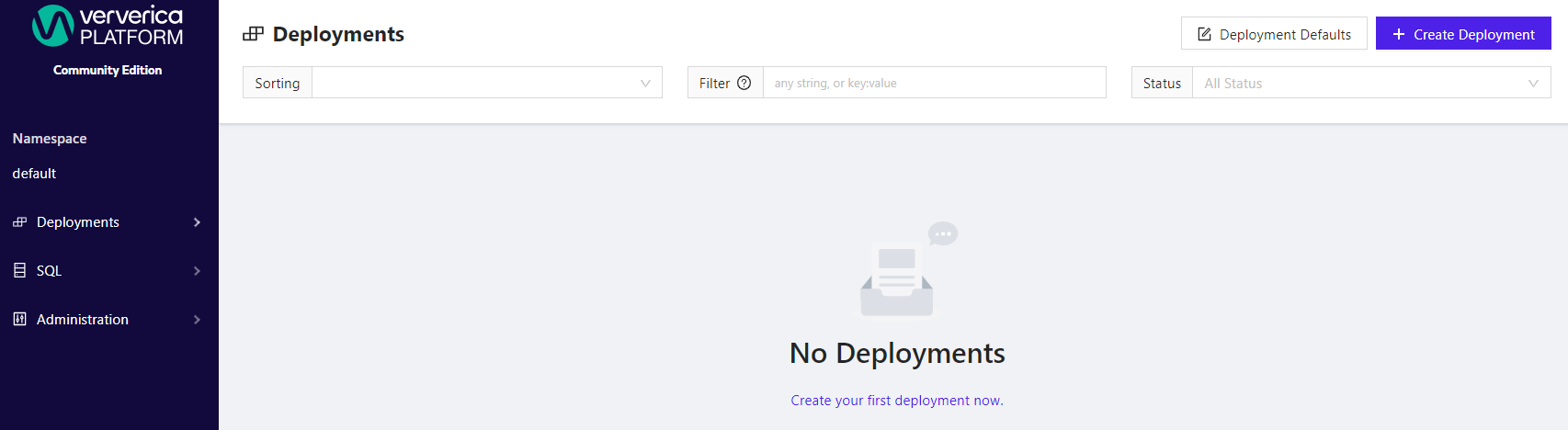The width and height of the screenshot is (1568, 430).
Task: Click the Filter label
Action: pyautogui.click(x=714, y=83)
